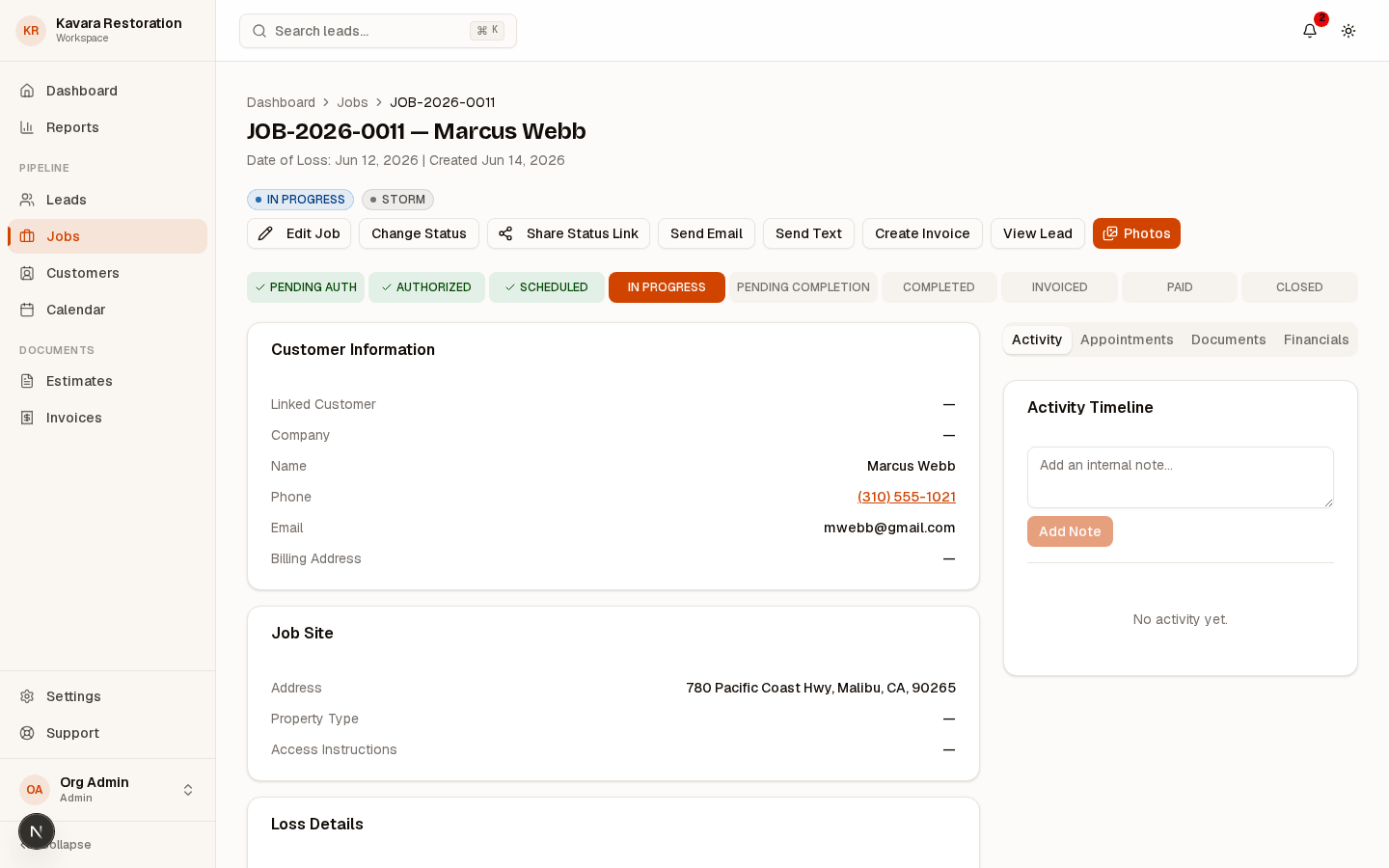This screenshot has width=1389, height=868.
Task: Click the email mwebb@gmail.com
Action: tap(889, 528)
